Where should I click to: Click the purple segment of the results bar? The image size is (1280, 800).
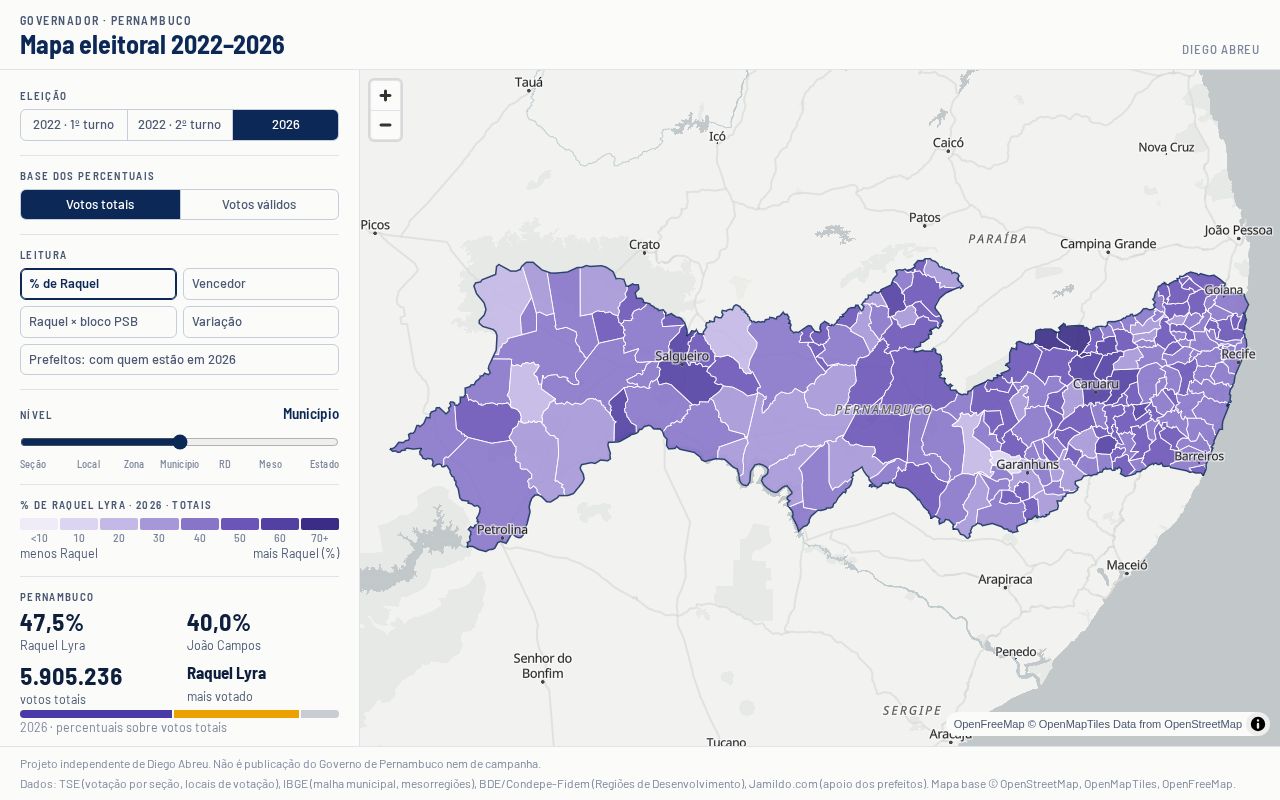click(96, 714)
